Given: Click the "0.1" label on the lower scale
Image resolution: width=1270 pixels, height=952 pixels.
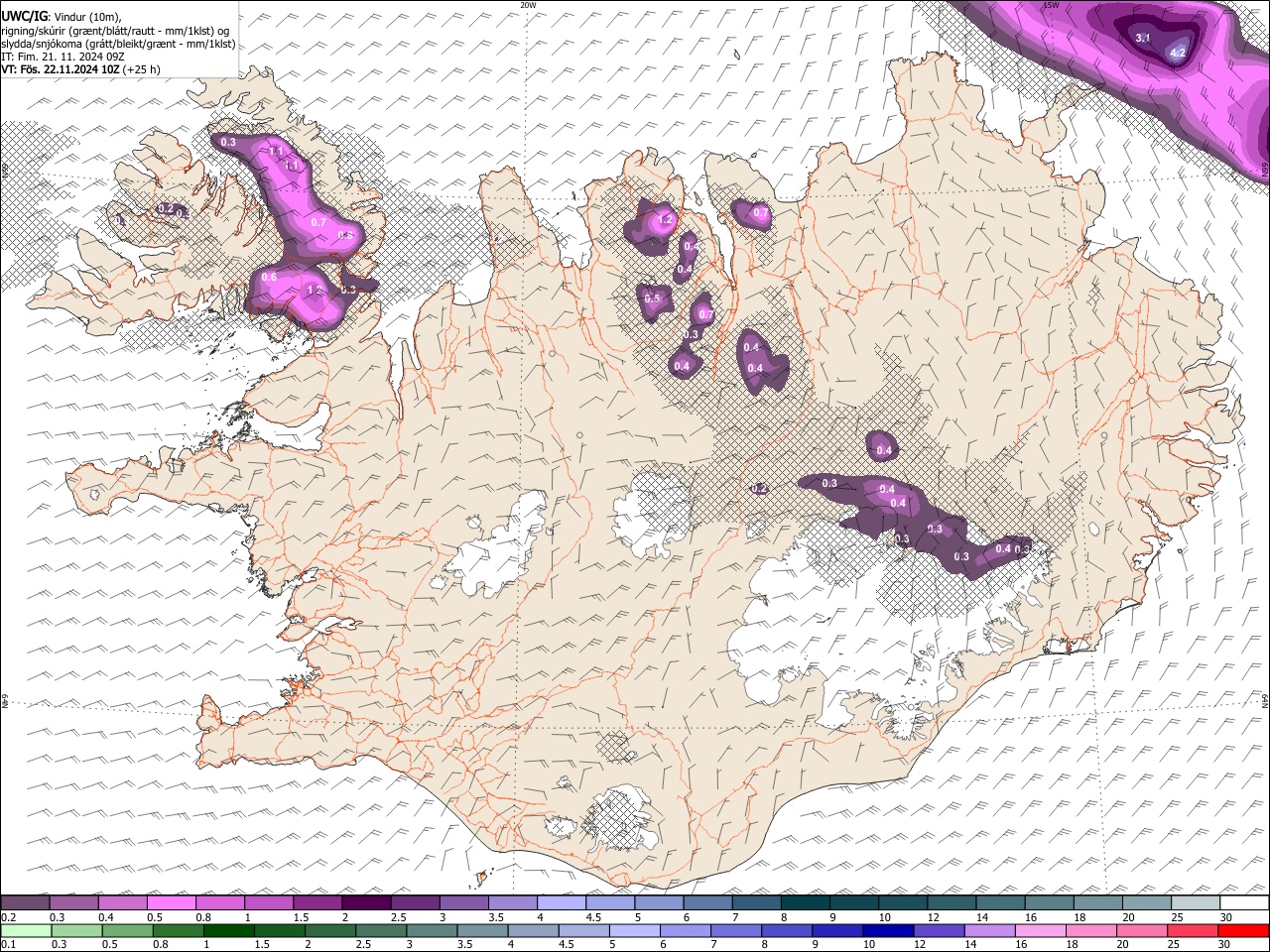Looking at the screenshot, I should pyautogui.click(x=8, y=944).
